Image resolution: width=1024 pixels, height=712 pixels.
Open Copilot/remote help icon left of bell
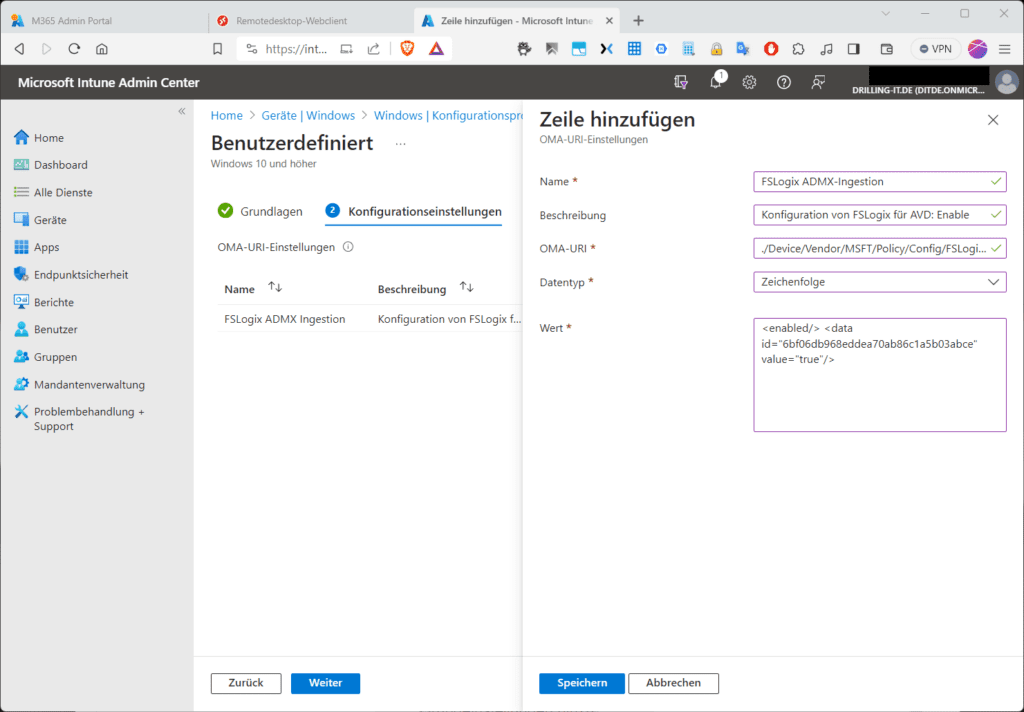tap(680, 82)
